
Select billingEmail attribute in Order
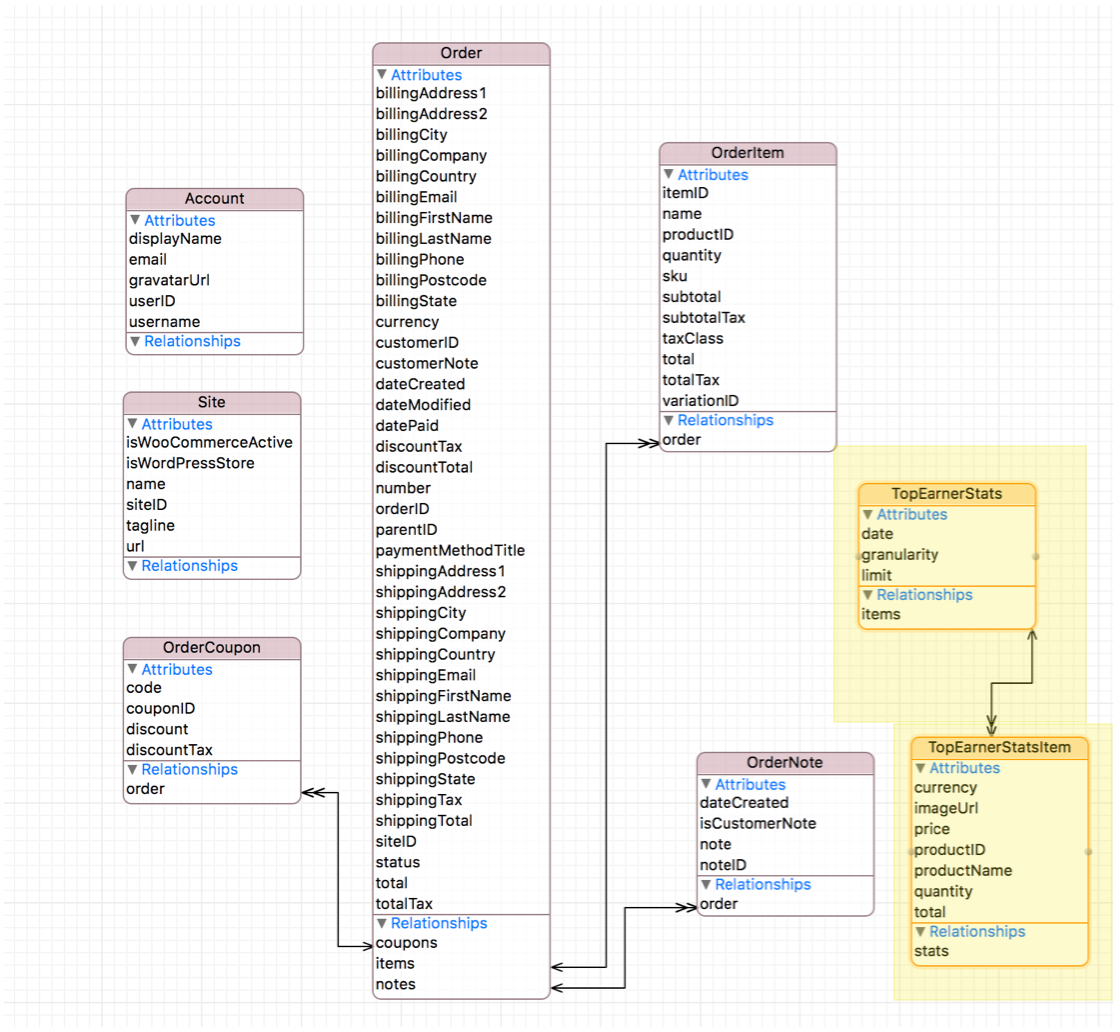(416, 197)
